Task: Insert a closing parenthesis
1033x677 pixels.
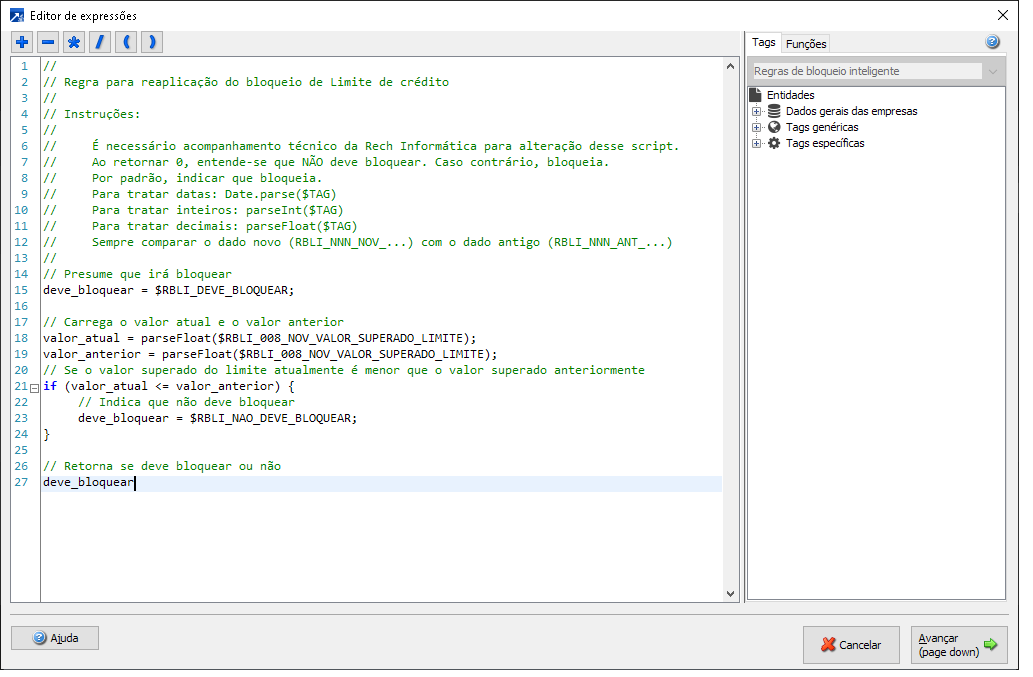Action: pos(151,42)
